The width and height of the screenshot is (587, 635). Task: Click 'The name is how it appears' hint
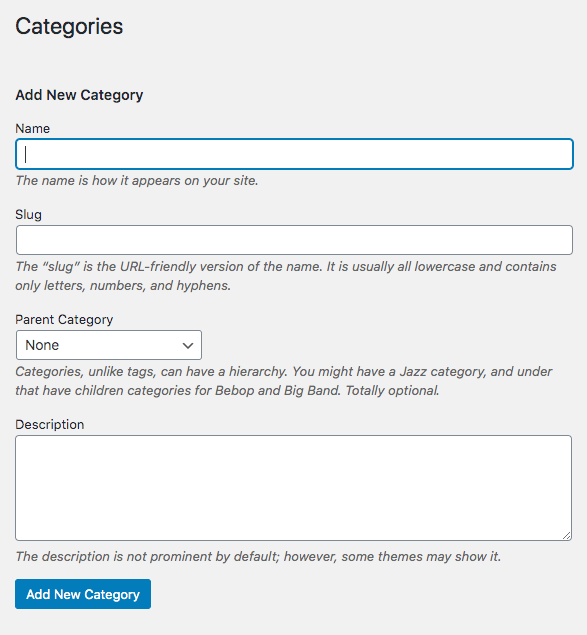137,181
